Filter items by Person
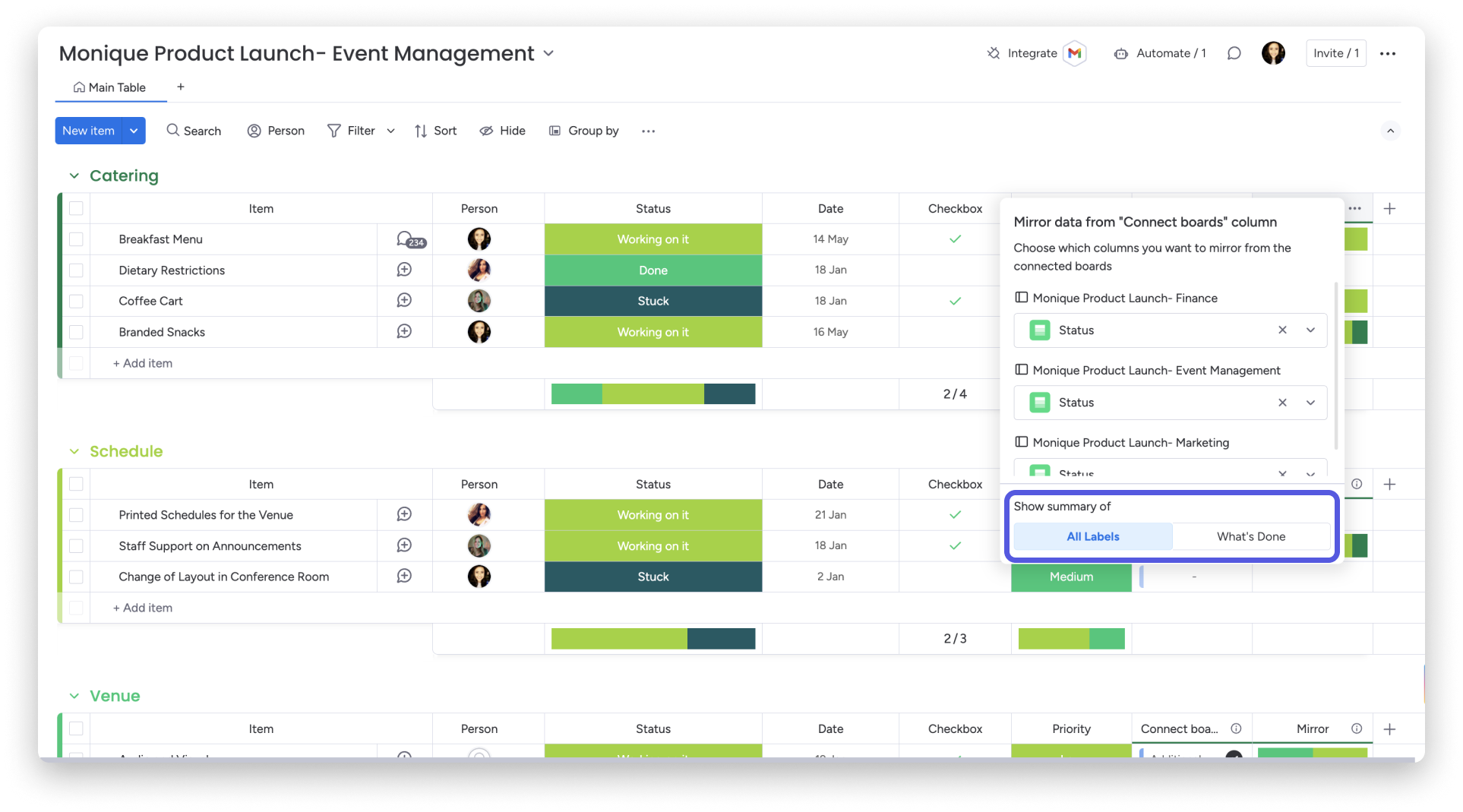Viewport: 1463px width, 812px height. tap(276, 131)
